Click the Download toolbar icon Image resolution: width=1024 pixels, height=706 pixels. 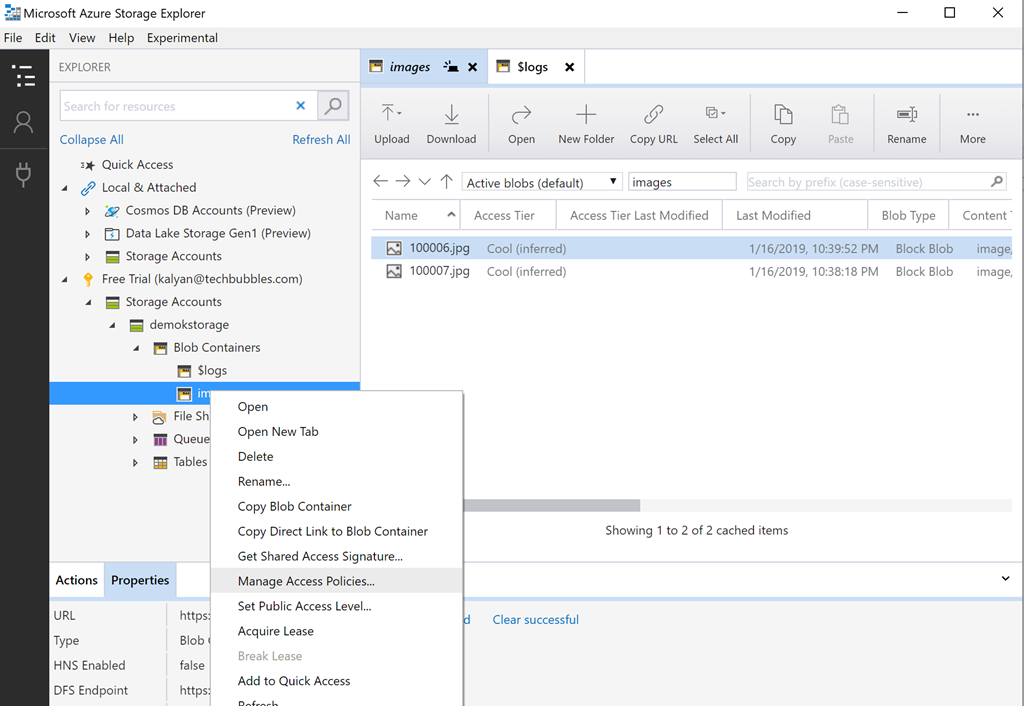[x=451, y=124]
